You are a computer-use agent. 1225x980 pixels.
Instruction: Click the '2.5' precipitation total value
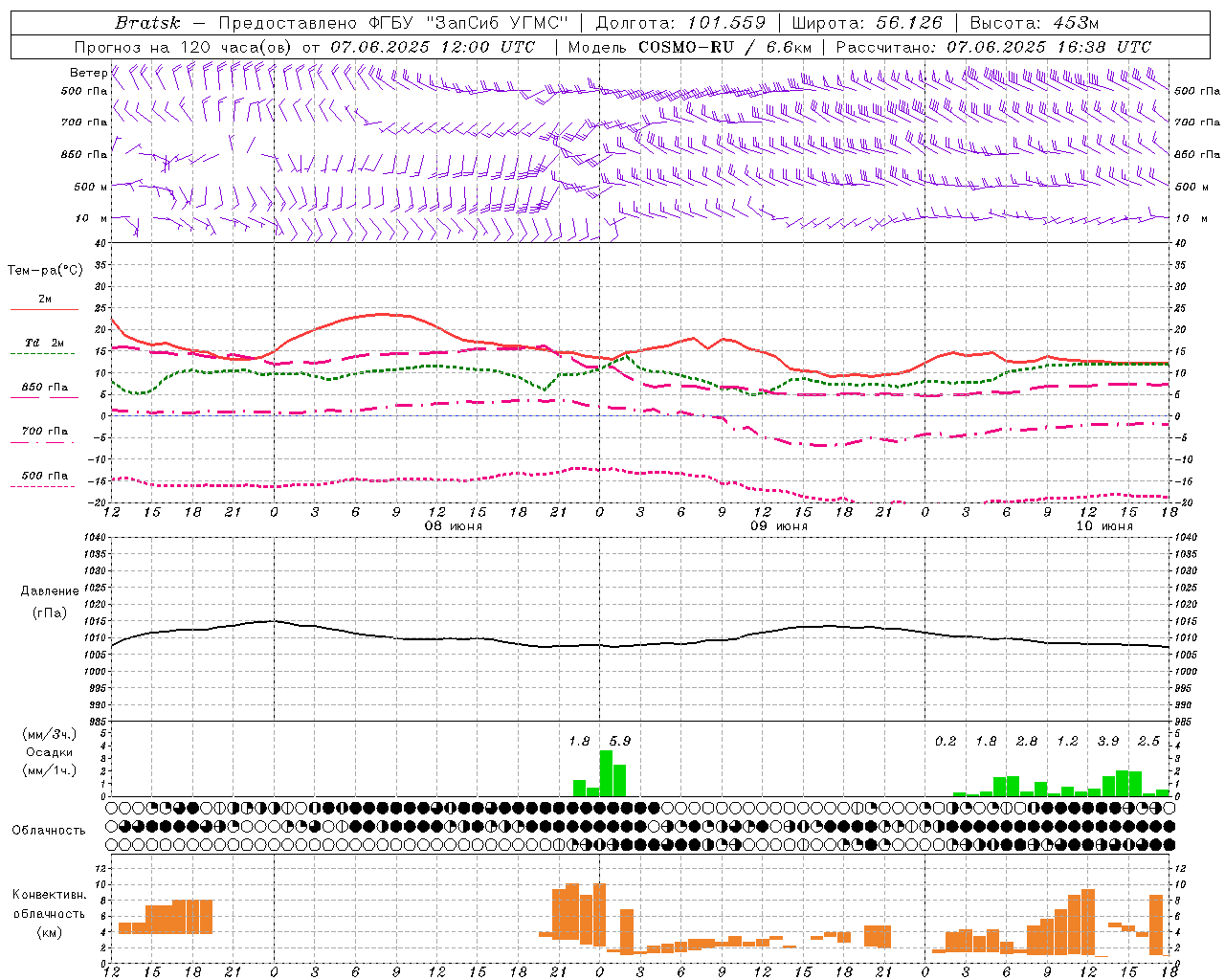[1149, 741]
